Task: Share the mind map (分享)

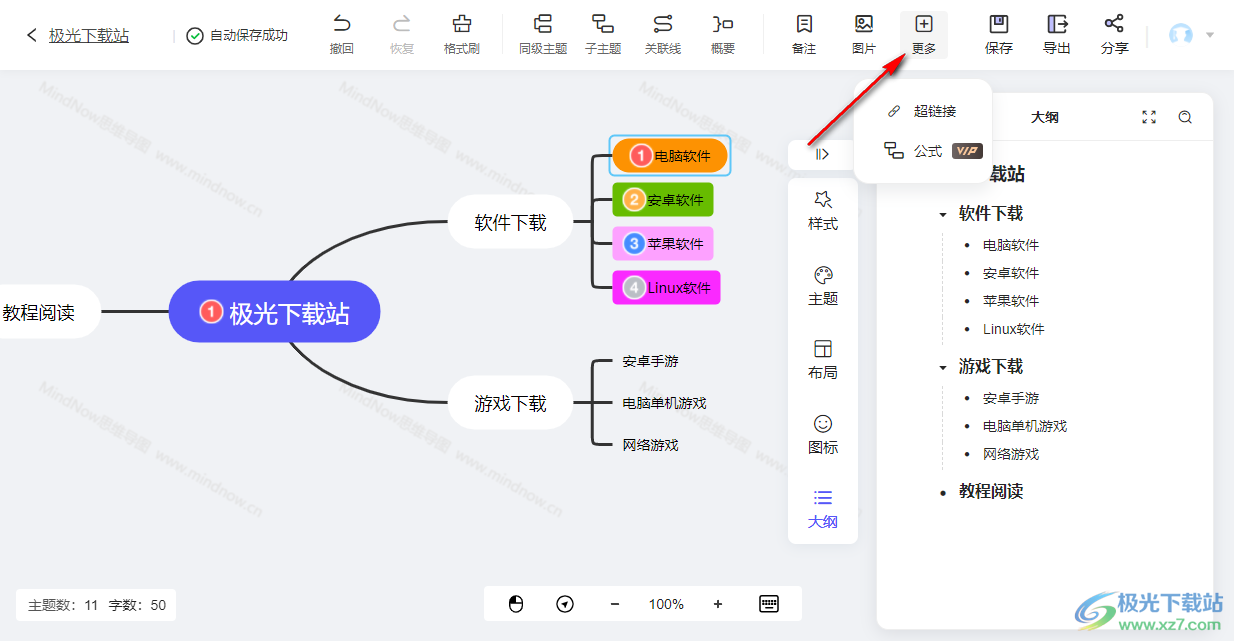Action: click(x=1115, y=34)
